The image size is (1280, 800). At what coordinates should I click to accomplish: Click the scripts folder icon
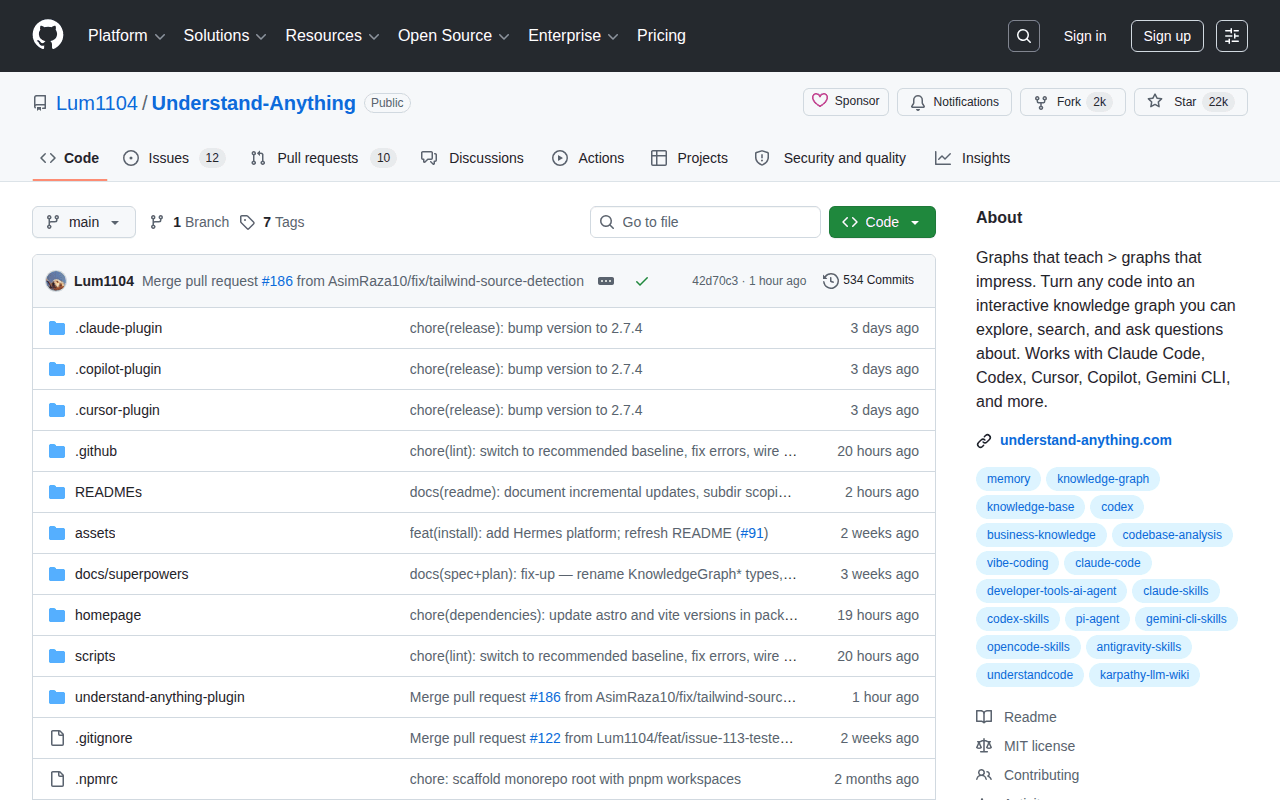(57, 656)
